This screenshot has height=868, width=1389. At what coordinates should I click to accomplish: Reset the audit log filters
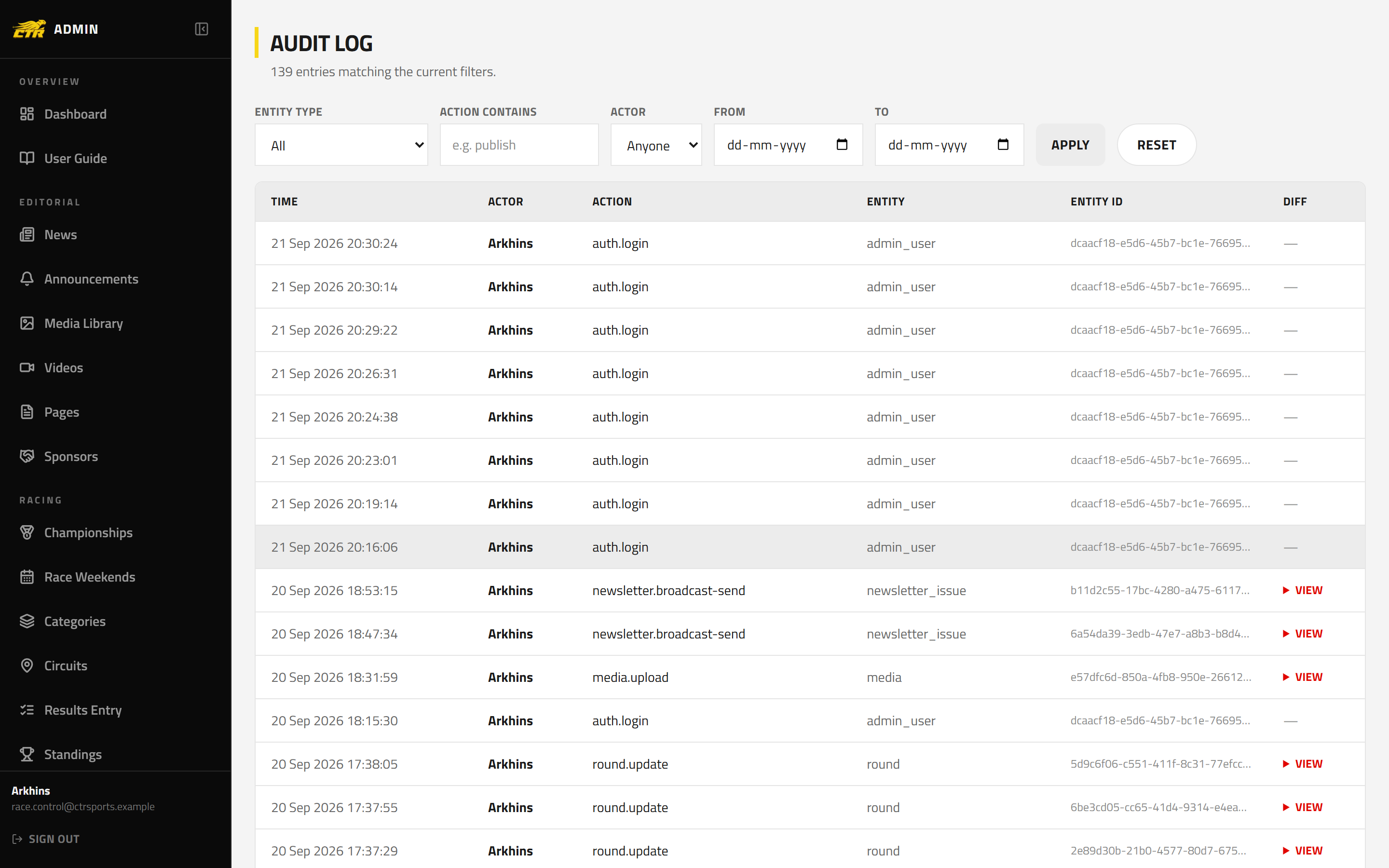coord(1157,145)
